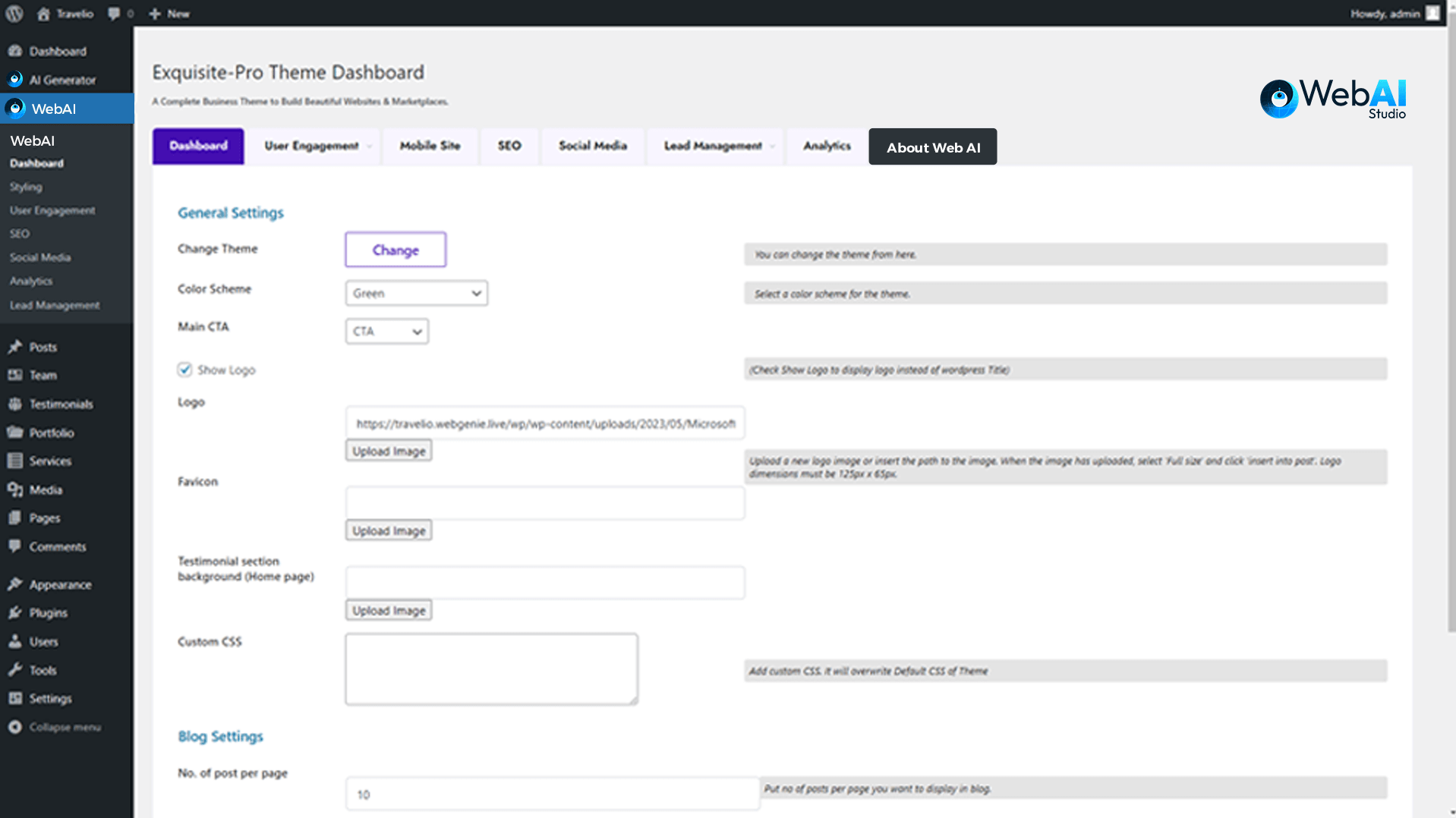Open the About Web AI tab
1456x818 pixels.
[x=933, y=147]
